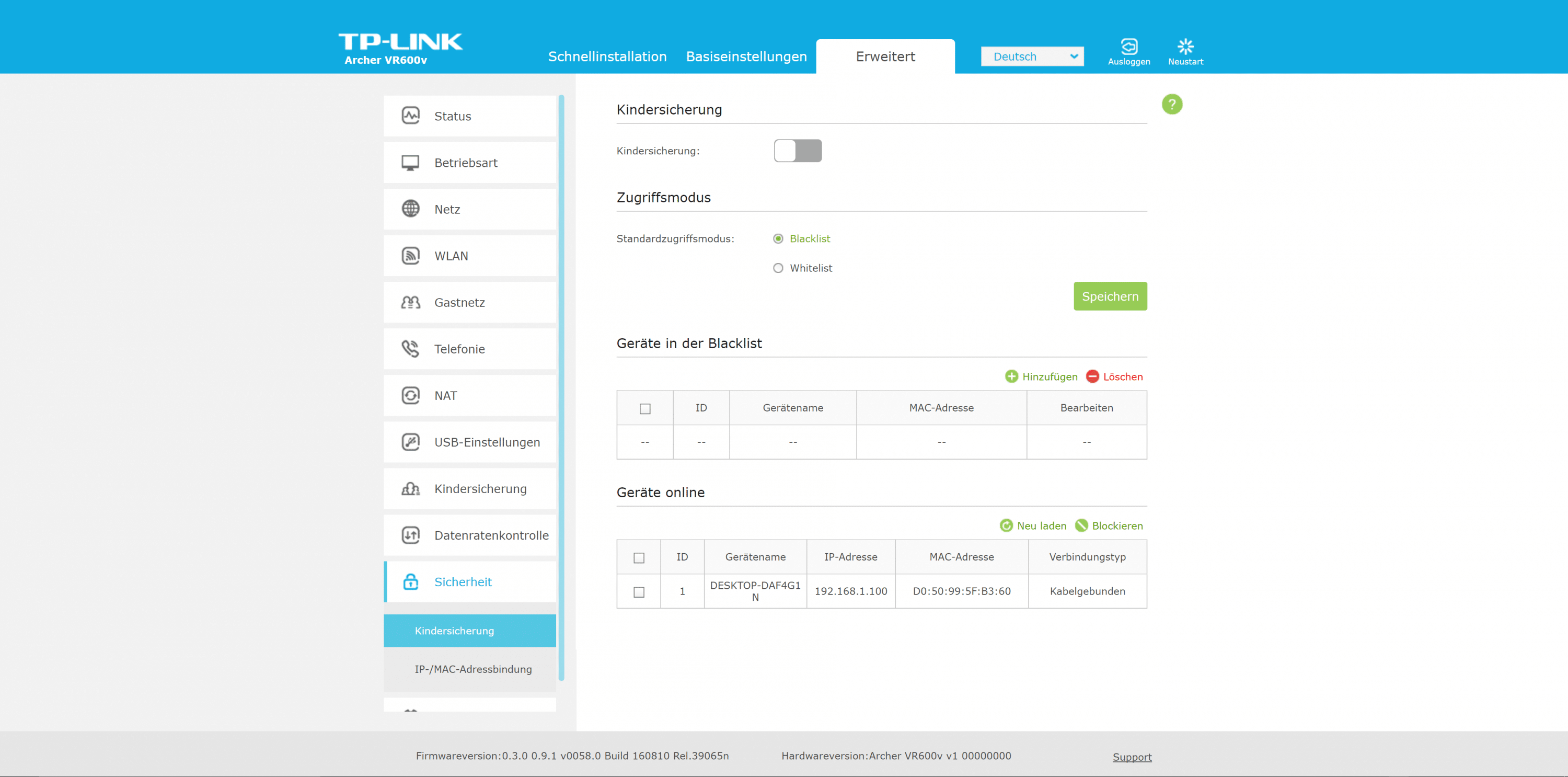Enable the Kindersicherung toggle switch
Viewport: 1568px width, 777px height.
click(x=798, y=151)
